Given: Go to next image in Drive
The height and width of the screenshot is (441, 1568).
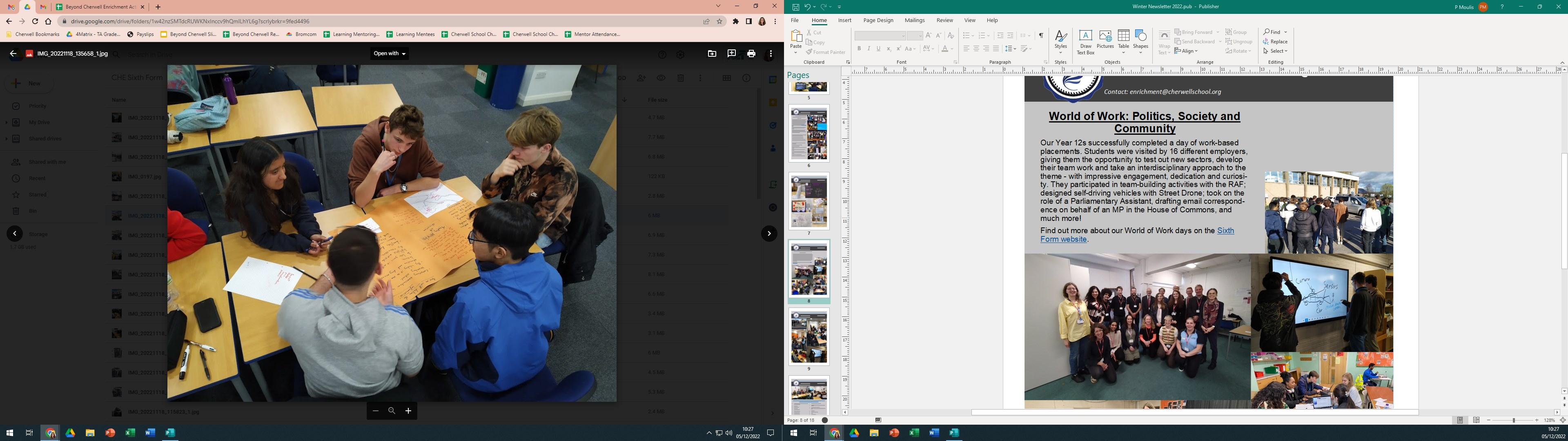Looking at the screenshot, I should click(x=769, y=233).
